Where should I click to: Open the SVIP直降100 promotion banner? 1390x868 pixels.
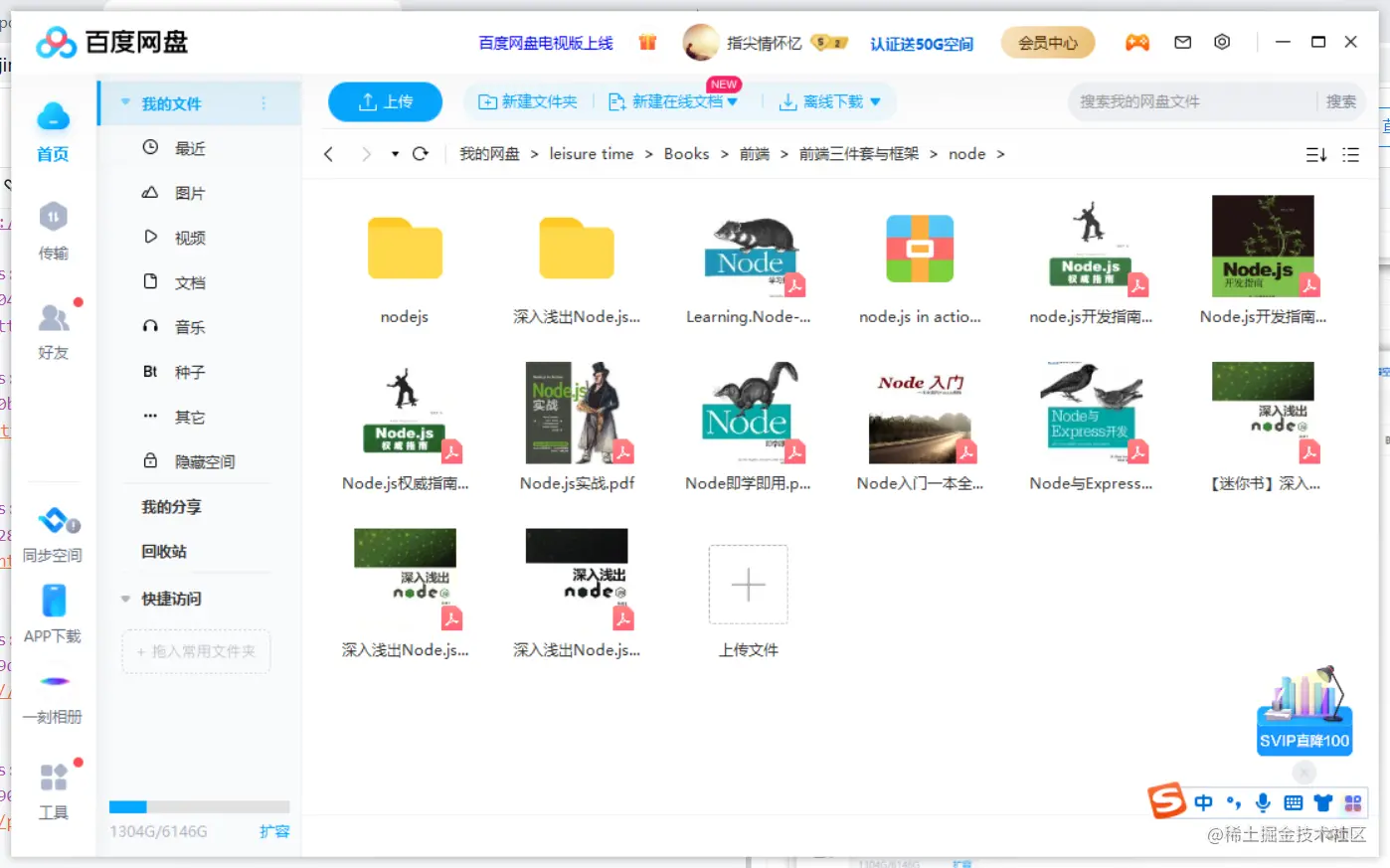tap(1304, 712)
